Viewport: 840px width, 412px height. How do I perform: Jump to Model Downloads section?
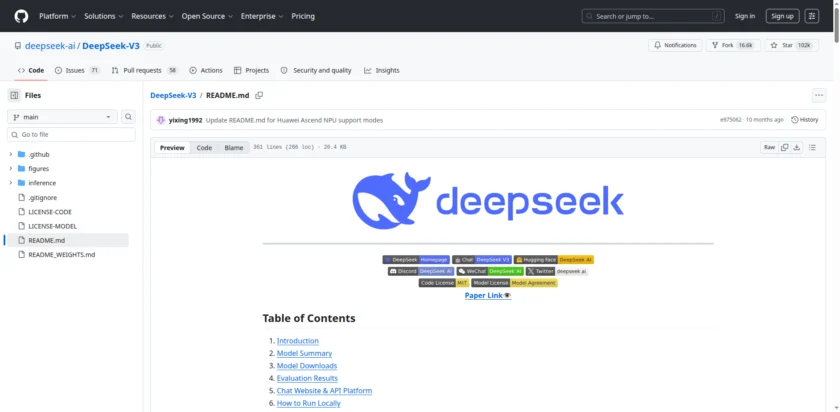[x=307, y=365]
